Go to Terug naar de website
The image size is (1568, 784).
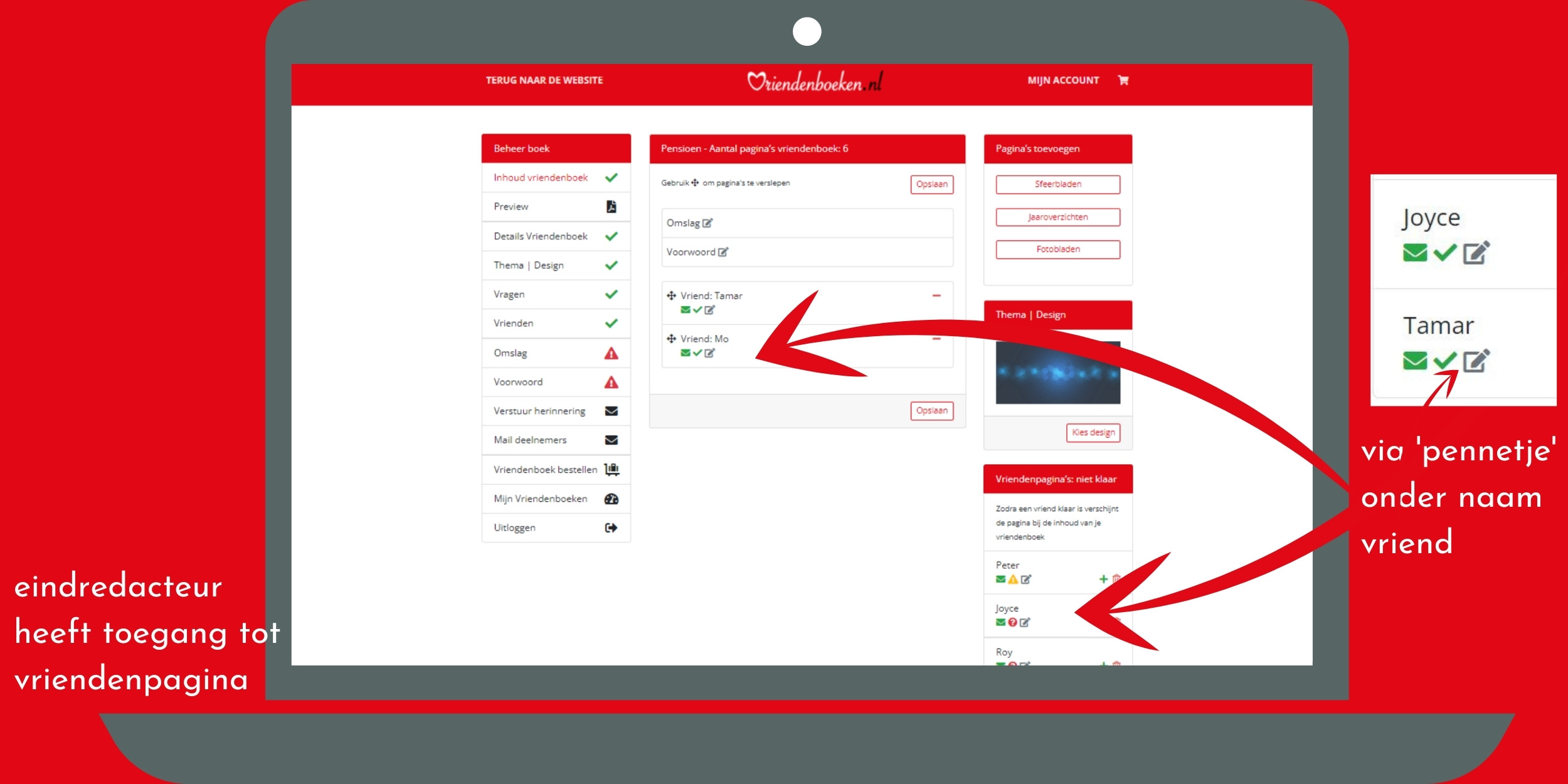click(544, 80)
